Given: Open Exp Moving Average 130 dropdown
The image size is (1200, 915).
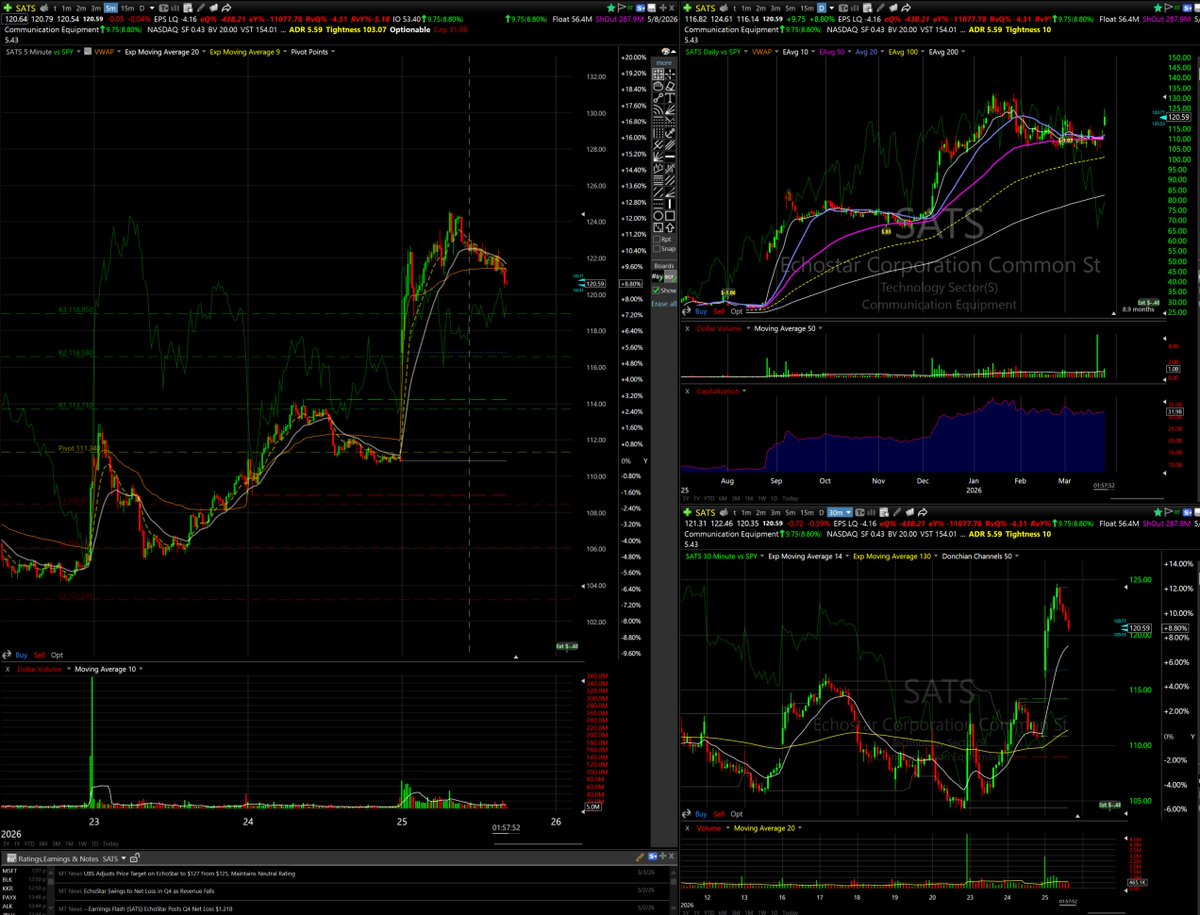Looking at the screenshot, I should point(936,556).
